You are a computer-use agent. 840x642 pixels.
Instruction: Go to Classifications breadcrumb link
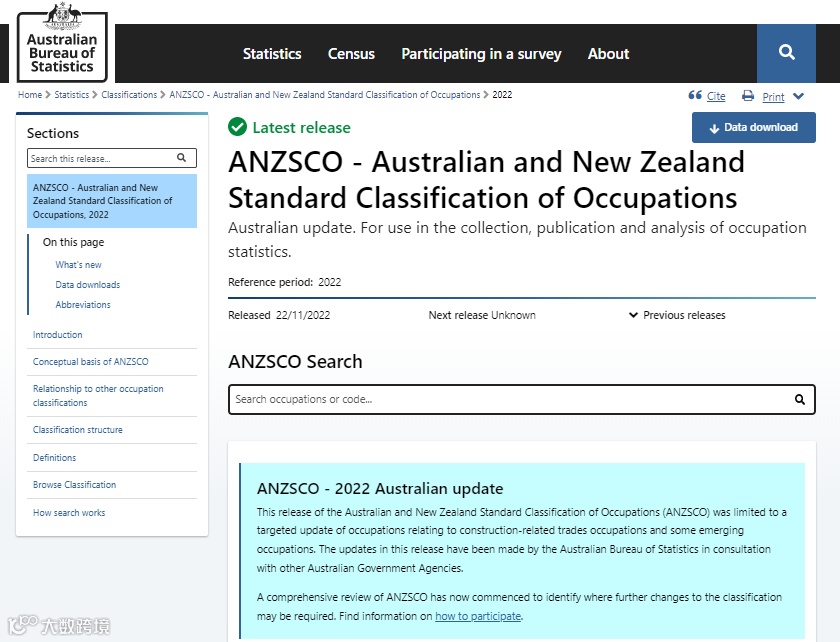tap(129, 95)
